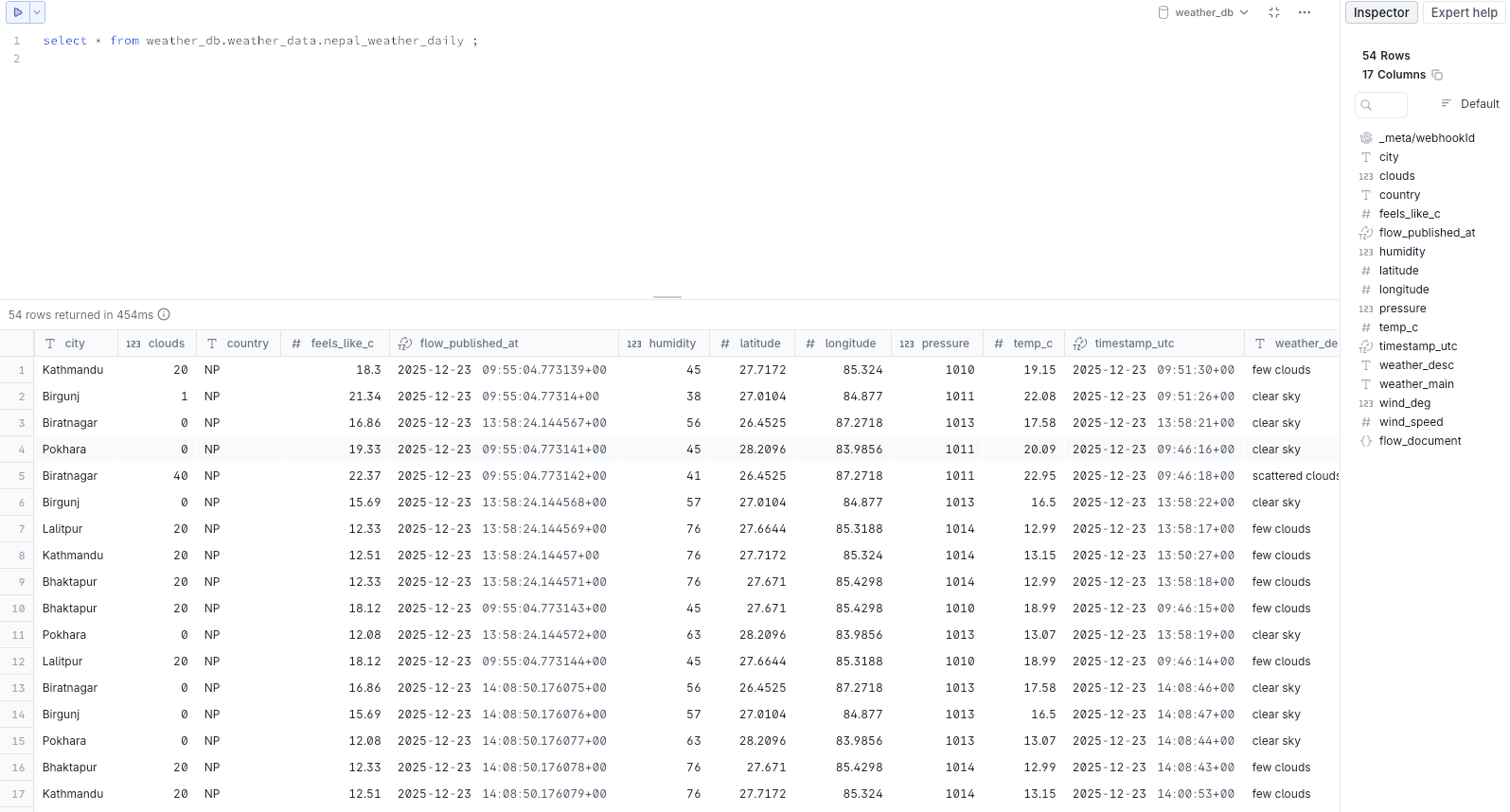The height and width of the screenshot is (812, 1510).
Task: Click the collapse editor icon
Action: (1274, 12)
